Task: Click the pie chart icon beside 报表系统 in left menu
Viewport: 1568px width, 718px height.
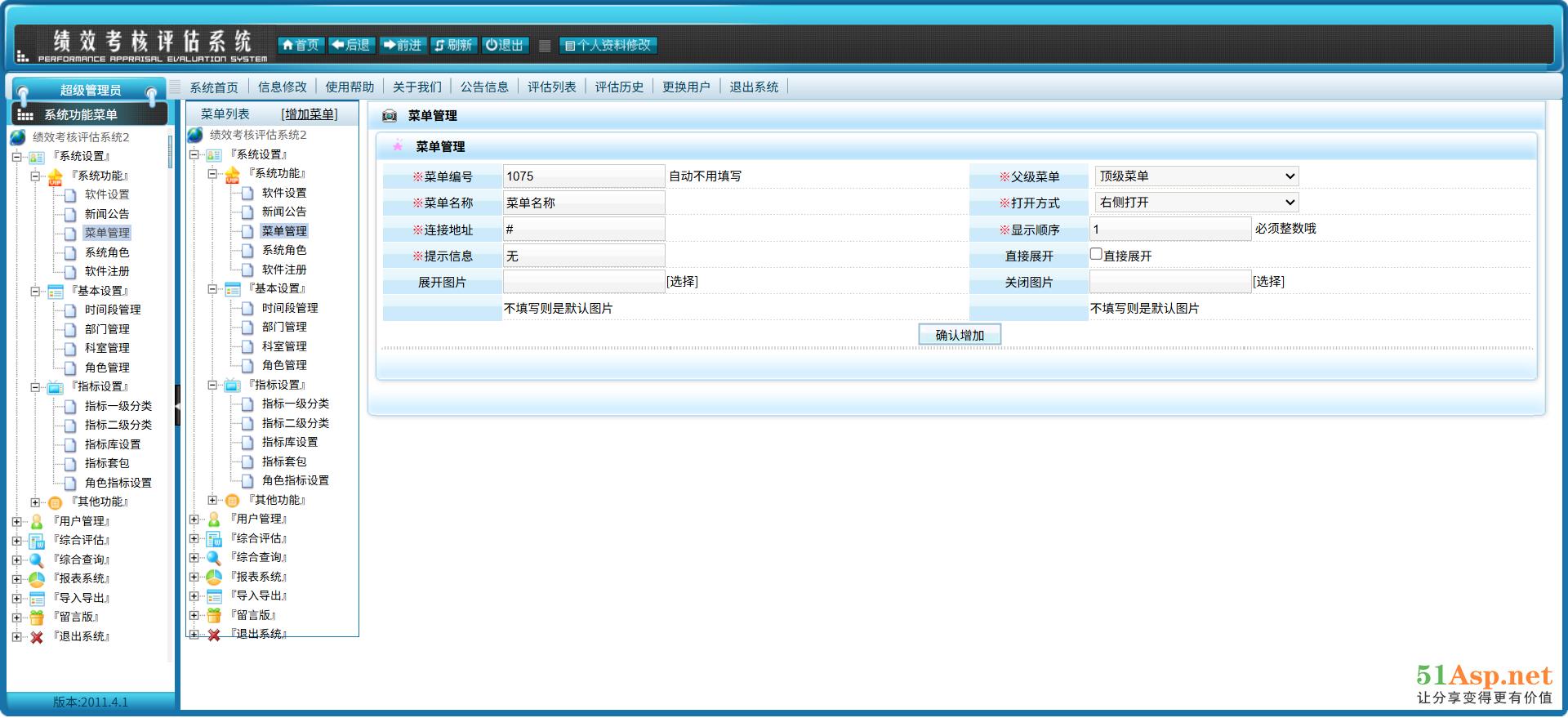Action: pyautogui.click(x=37, y=579)
